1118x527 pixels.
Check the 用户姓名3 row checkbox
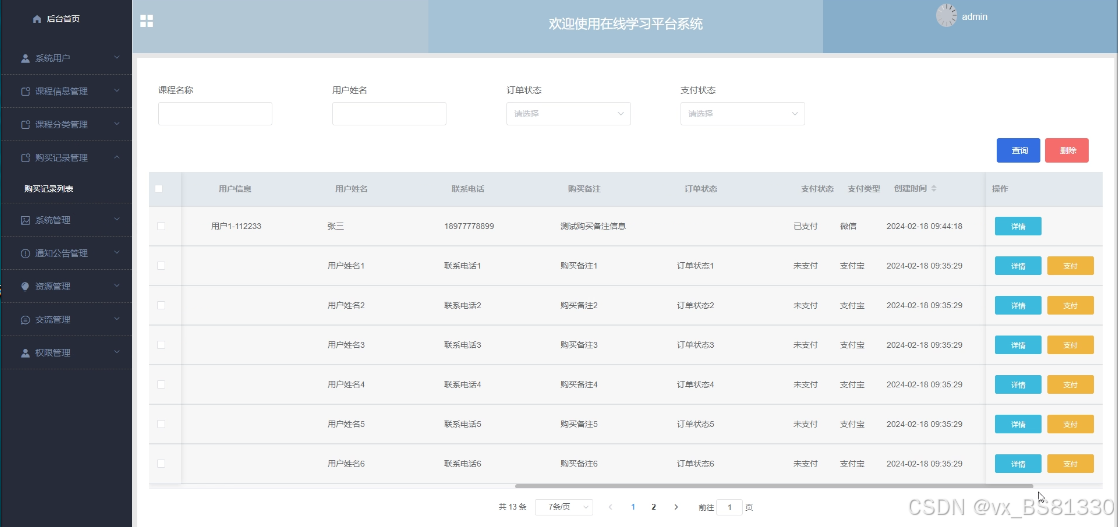coord(161,344)
